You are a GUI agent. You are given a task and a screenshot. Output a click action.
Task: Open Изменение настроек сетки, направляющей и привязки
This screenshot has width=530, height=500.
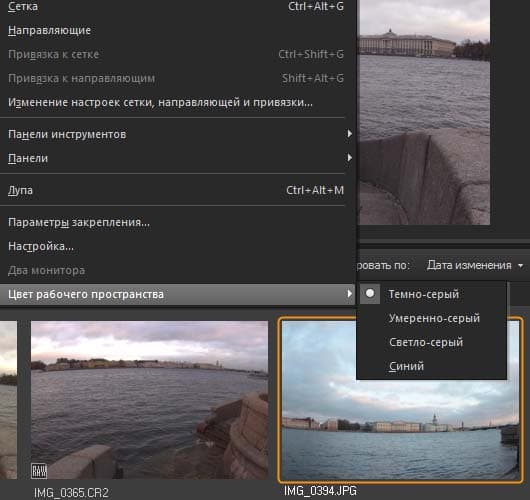pyautogui.click(x=176, y=102)
